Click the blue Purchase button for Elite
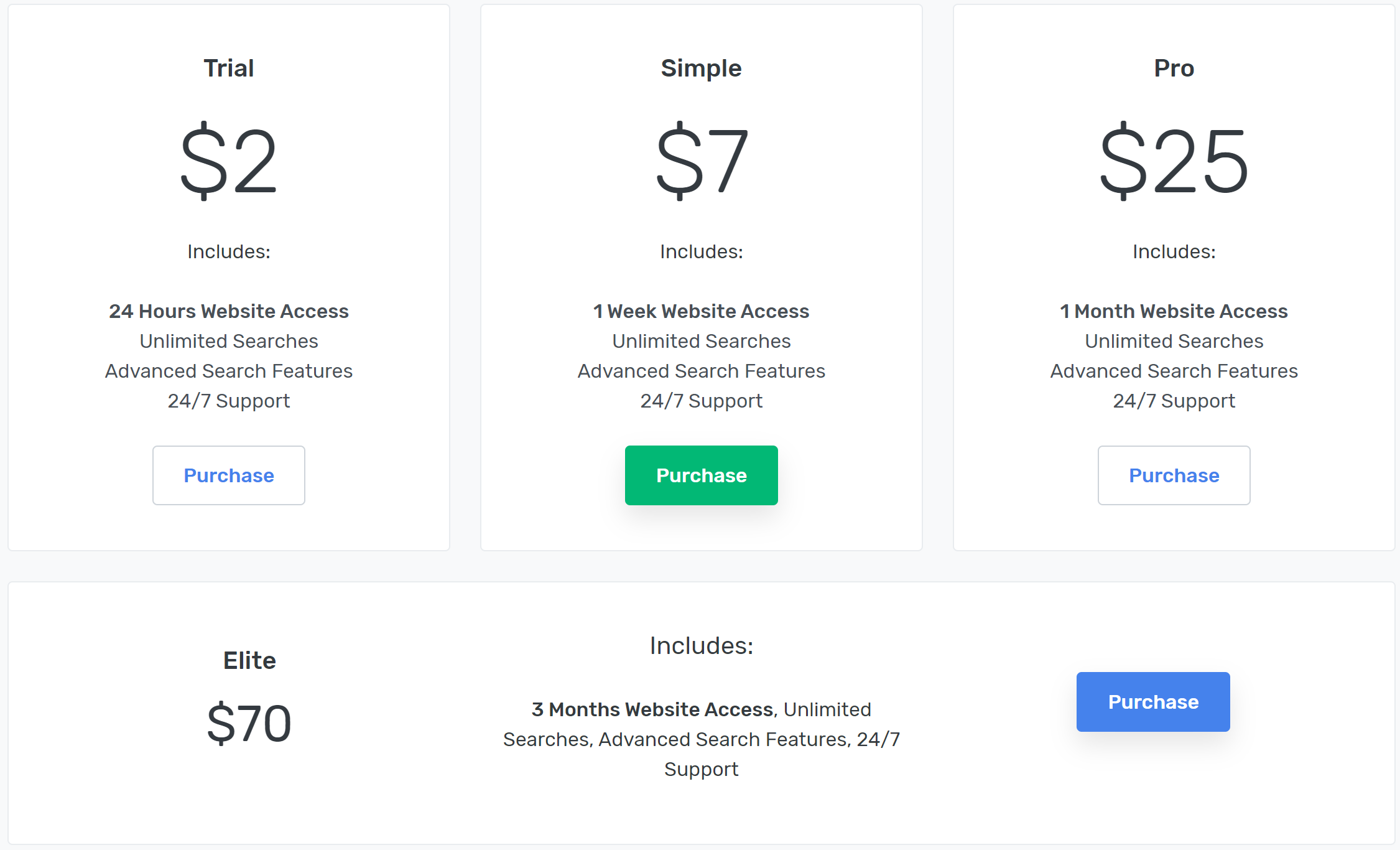 click(1153, 702)
